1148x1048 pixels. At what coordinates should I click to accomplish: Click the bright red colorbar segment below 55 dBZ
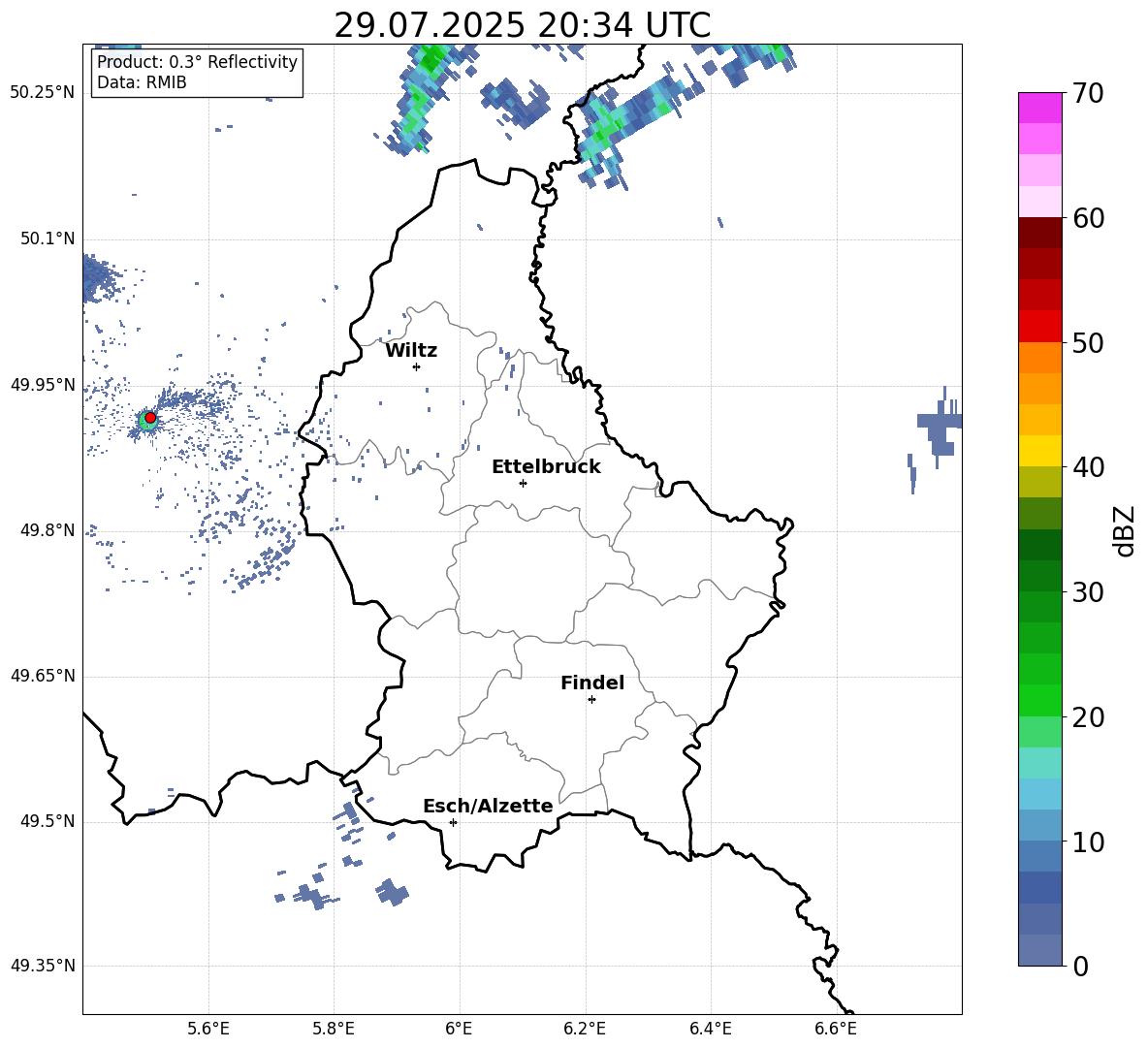(1039, 326)
